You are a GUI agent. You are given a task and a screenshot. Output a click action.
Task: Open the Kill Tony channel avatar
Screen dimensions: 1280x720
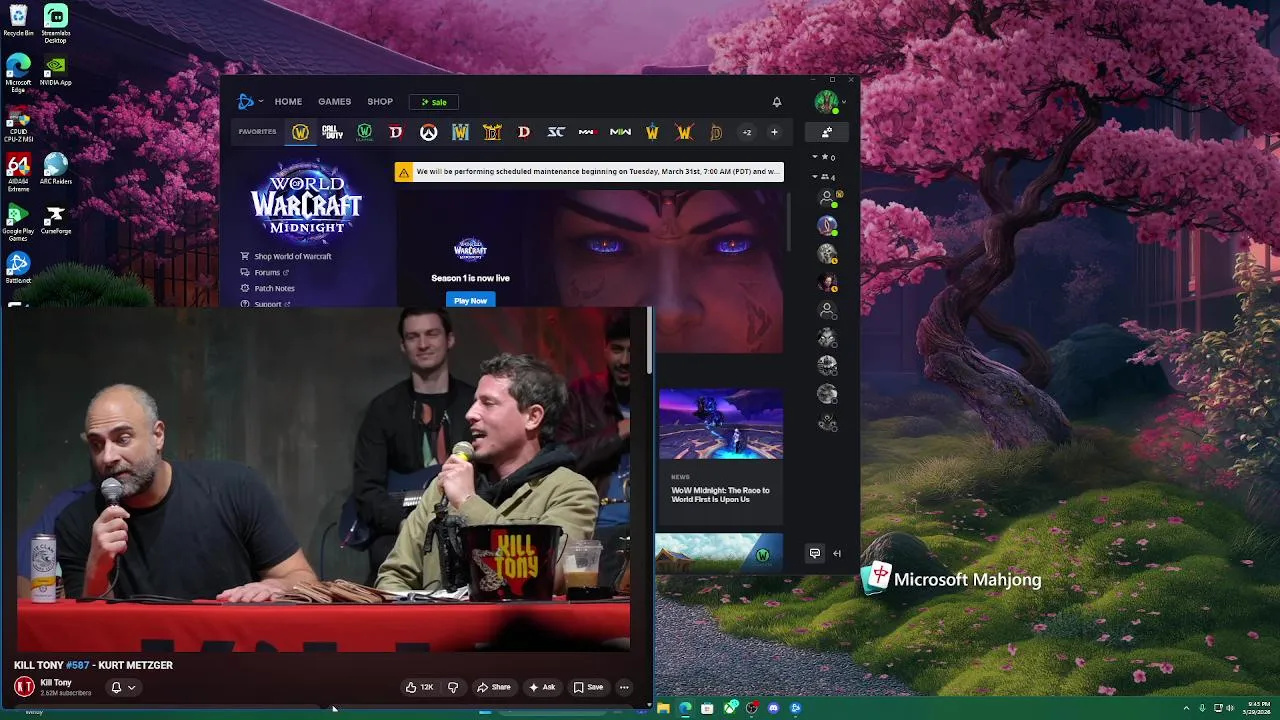[24, 687]
